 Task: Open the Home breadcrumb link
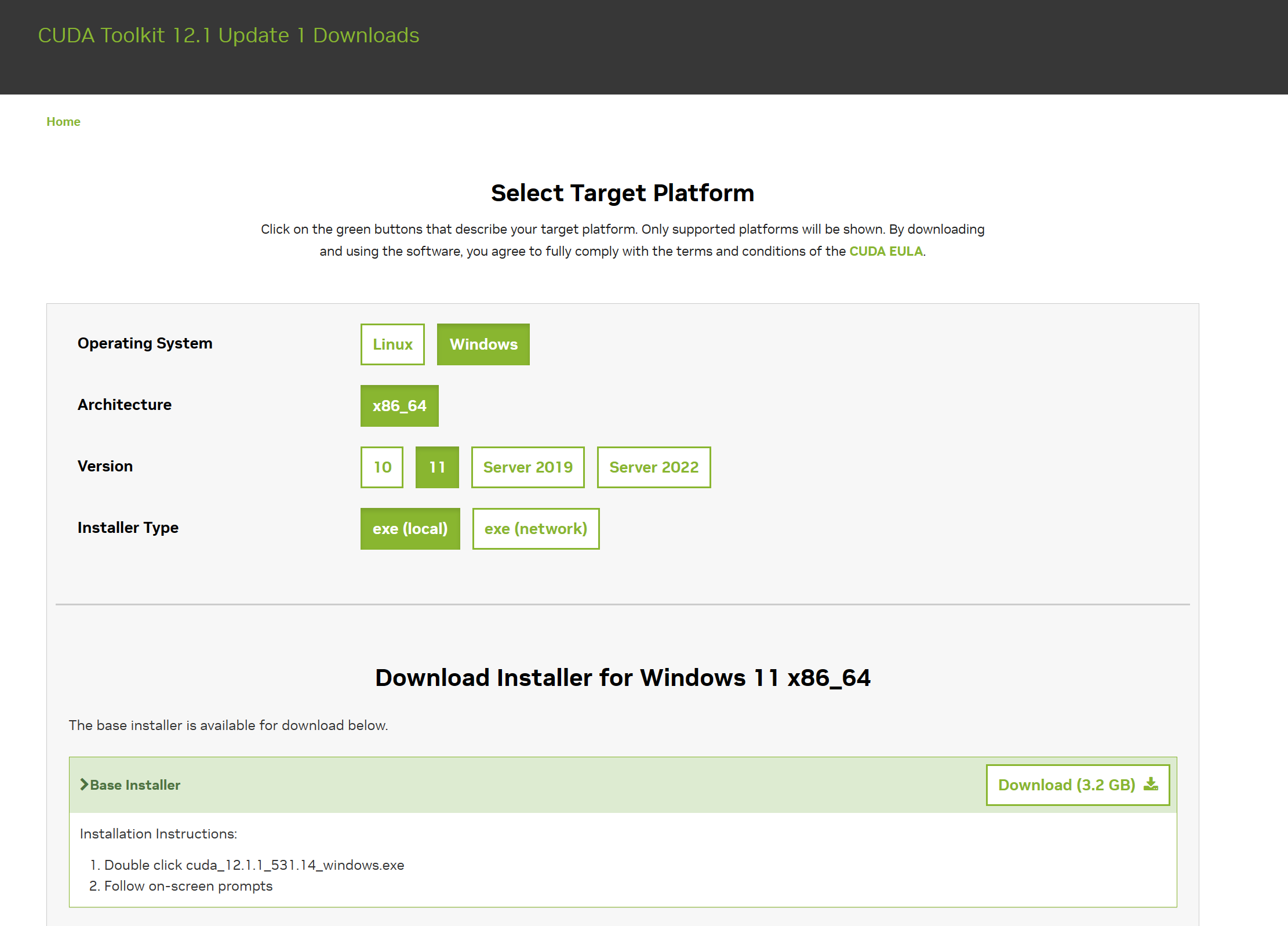coord(63,122)
